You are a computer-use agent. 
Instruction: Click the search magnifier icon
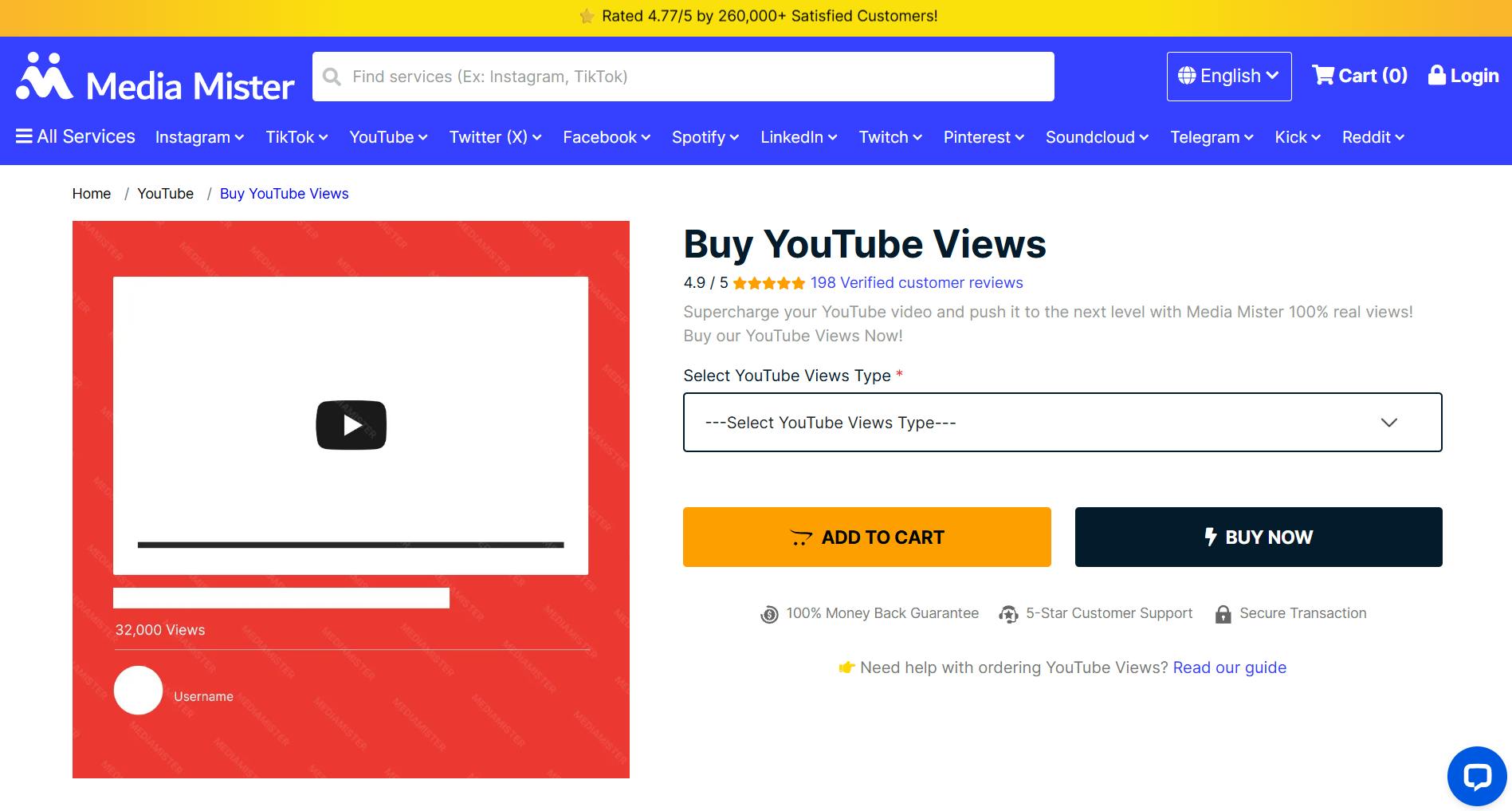[x=332, y=77]
